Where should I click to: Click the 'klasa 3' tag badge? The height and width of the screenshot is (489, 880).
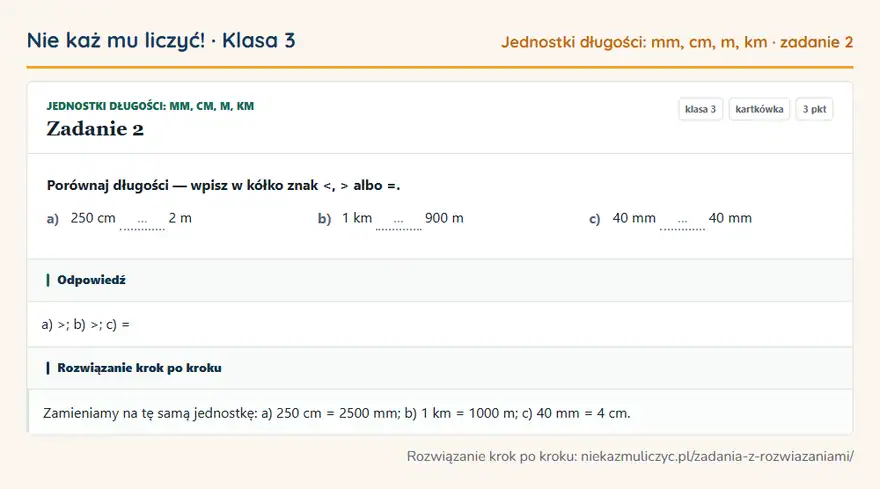pos(700,109)
